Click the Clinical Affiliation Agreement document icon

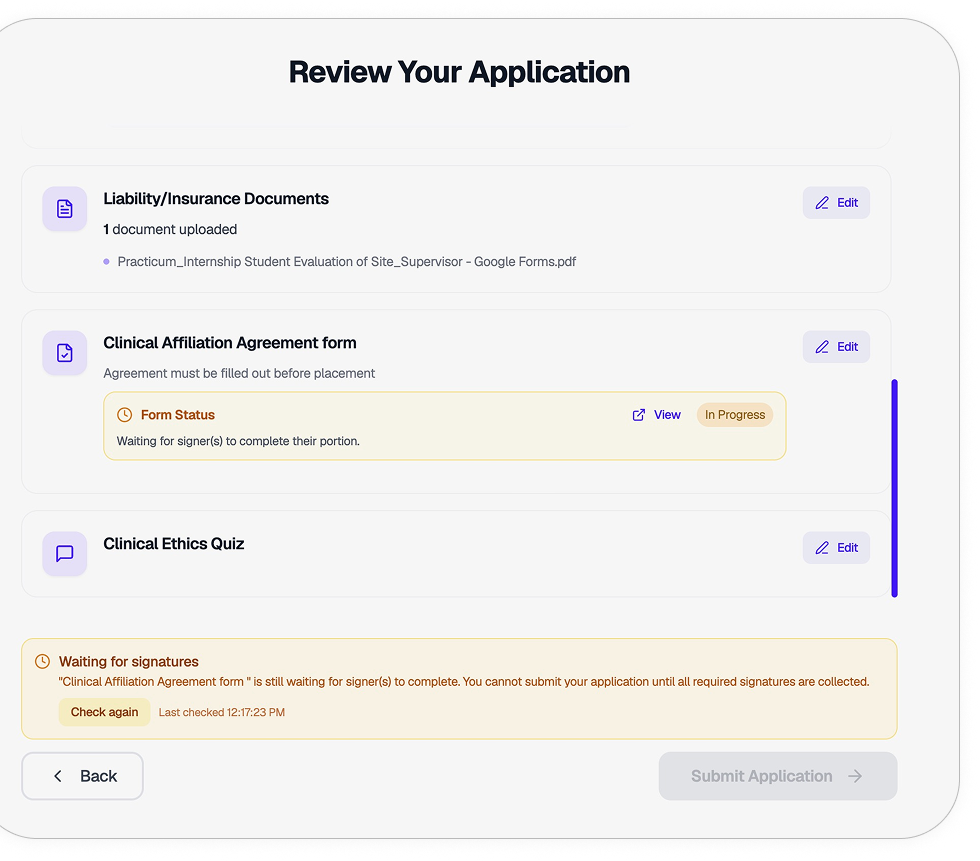(x=64, y=353)
